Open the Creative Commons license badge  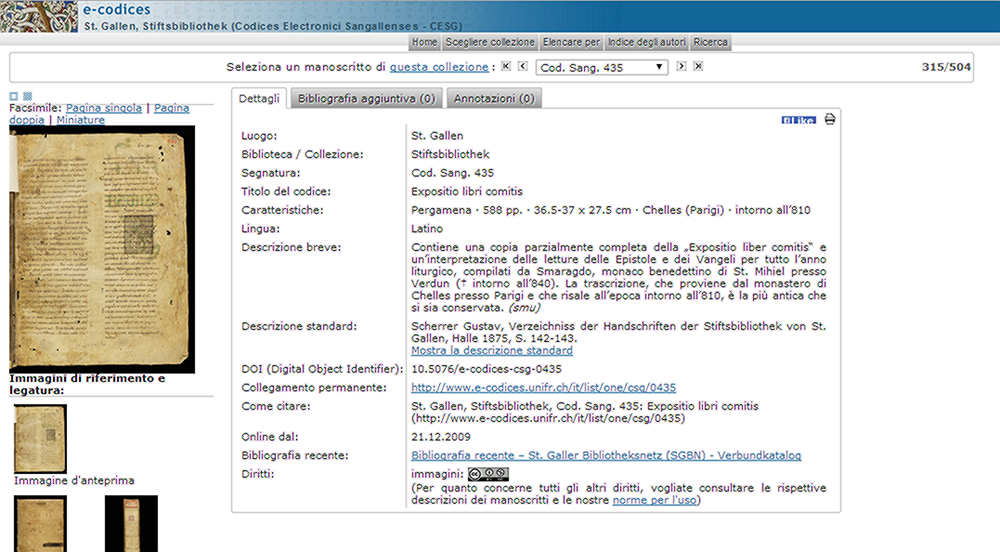click(x=488, y=474)
